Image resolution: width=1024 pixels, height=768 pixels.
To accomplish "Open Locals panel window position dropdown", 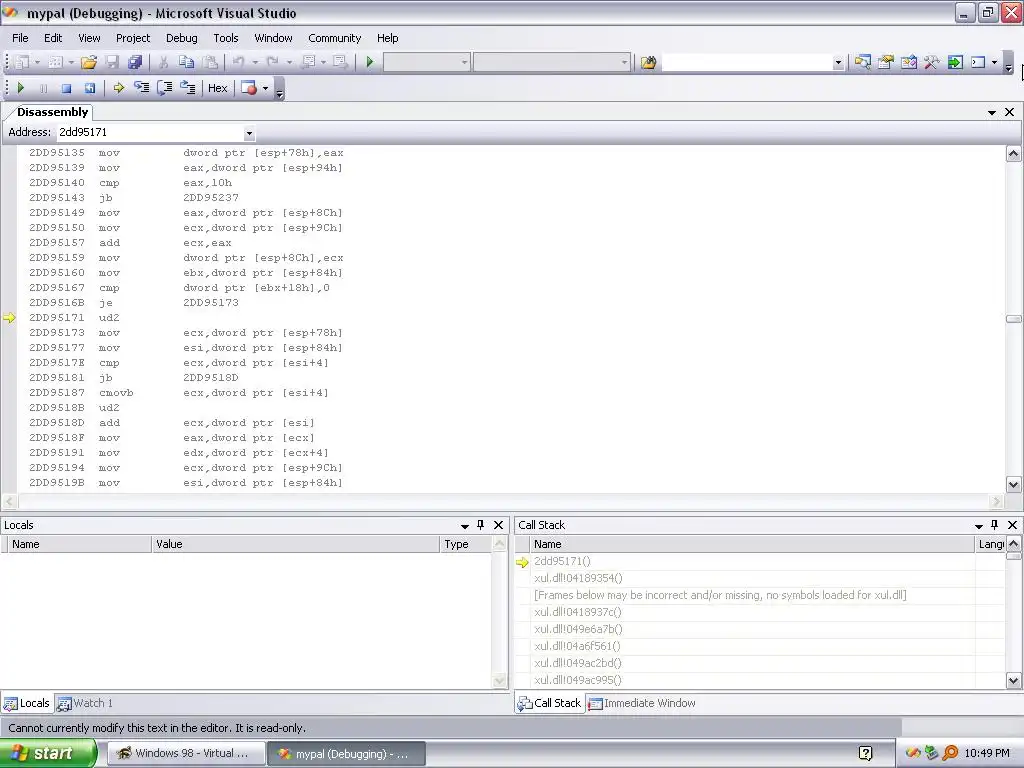I will tap(465, 526).
